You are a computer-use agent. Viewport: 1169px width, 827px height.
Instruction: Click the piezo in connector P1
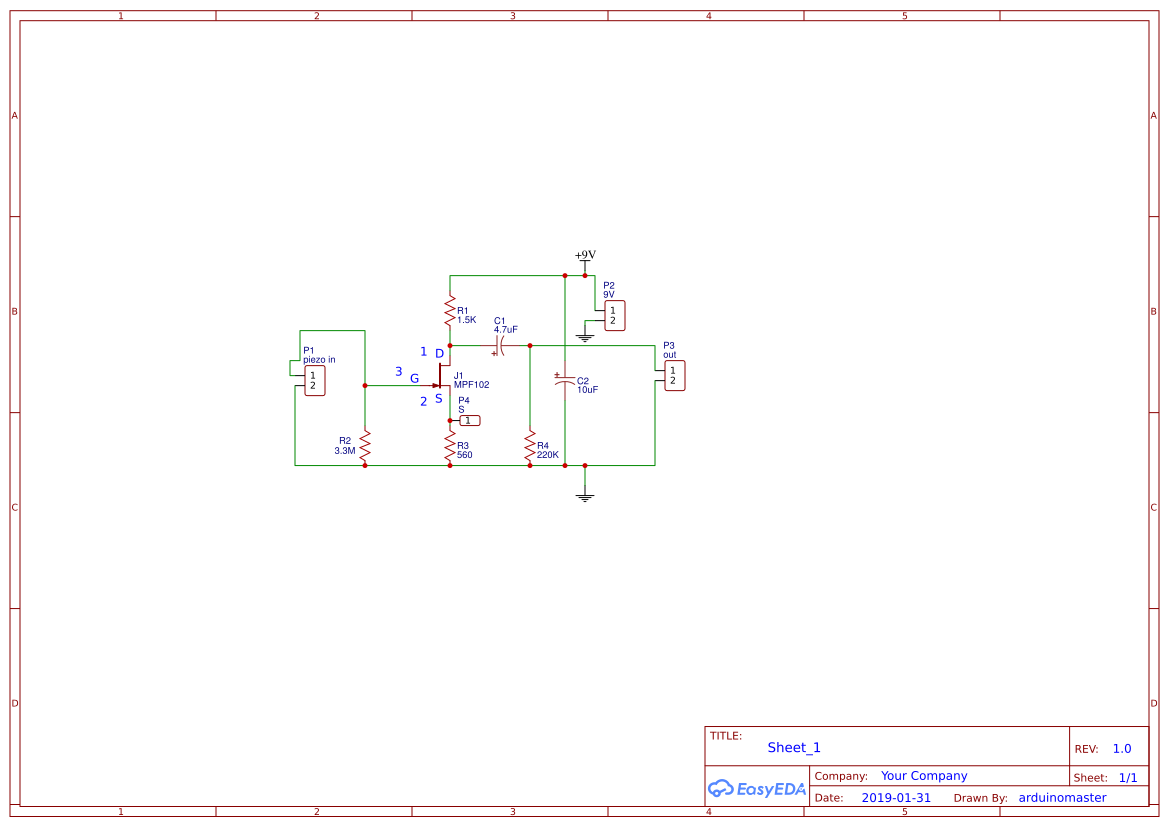coord(313,378)
